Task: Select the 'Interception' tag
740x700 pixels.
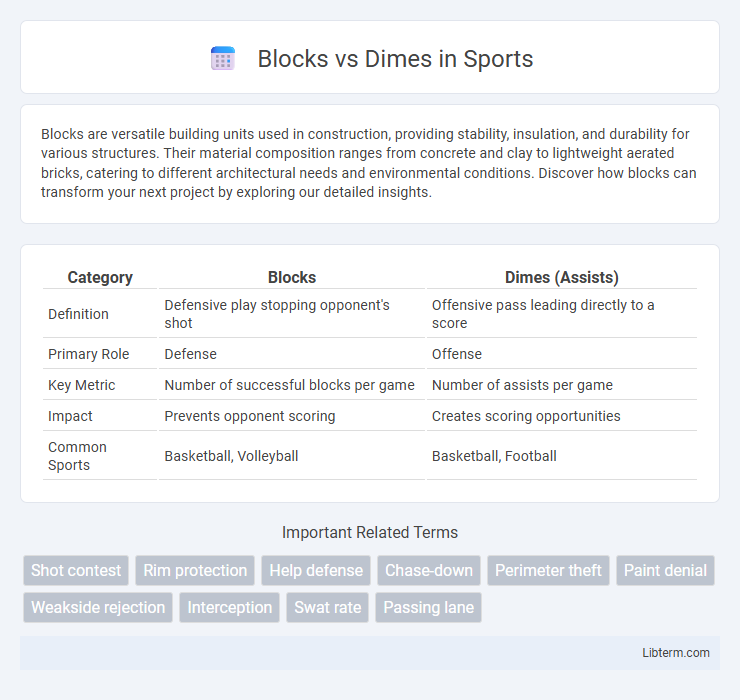Action: 229,607
